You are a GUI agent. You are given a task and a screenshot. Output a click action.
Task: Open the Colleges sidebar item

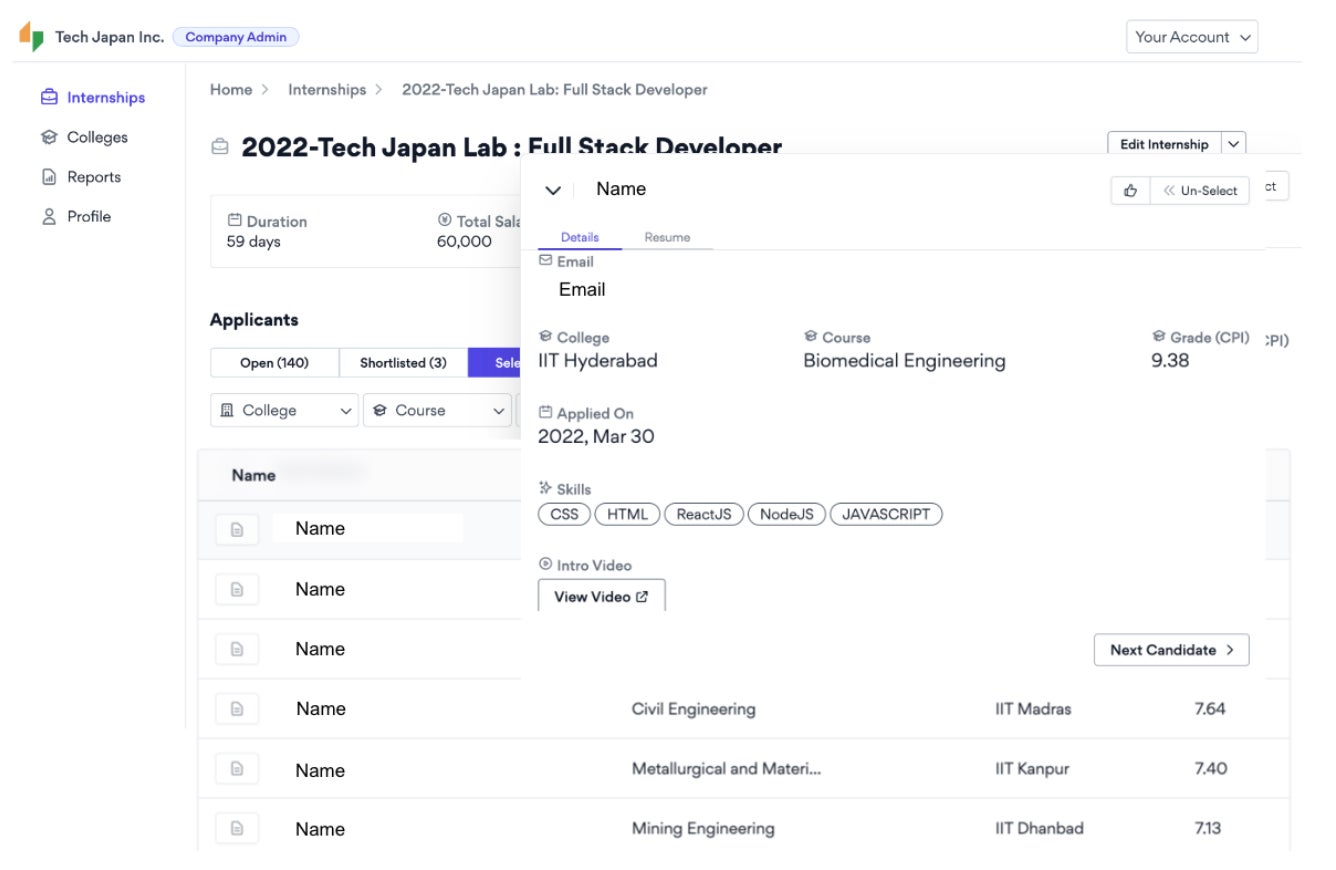coord(97,137)
